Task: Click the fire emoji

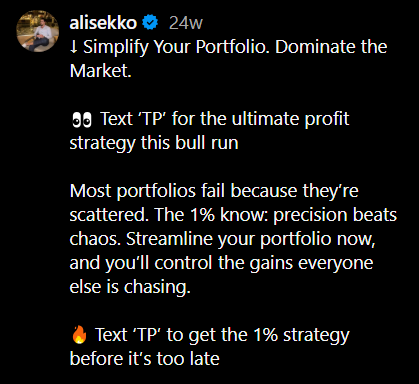Action: point(79,335)
